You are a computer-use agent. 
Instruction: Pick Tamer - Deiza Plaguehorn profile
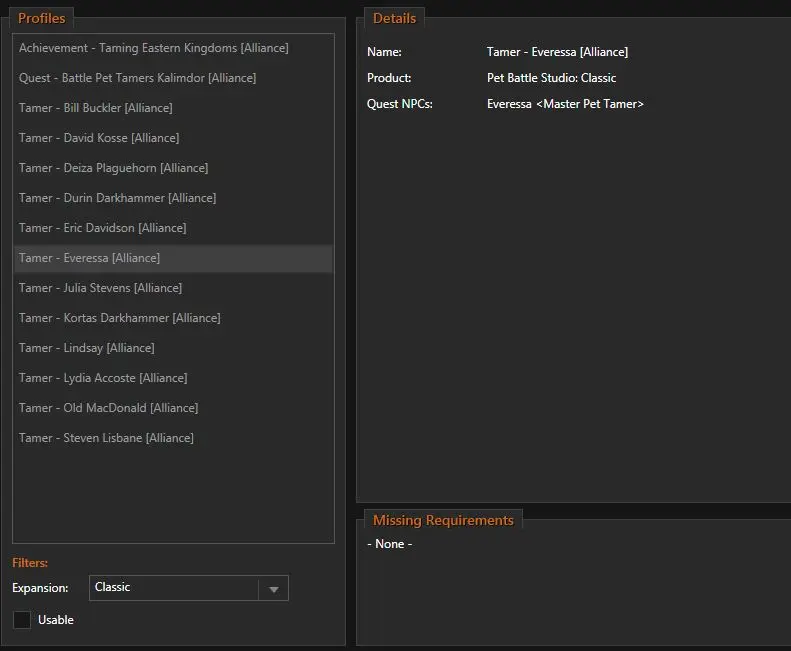point(173,168)
